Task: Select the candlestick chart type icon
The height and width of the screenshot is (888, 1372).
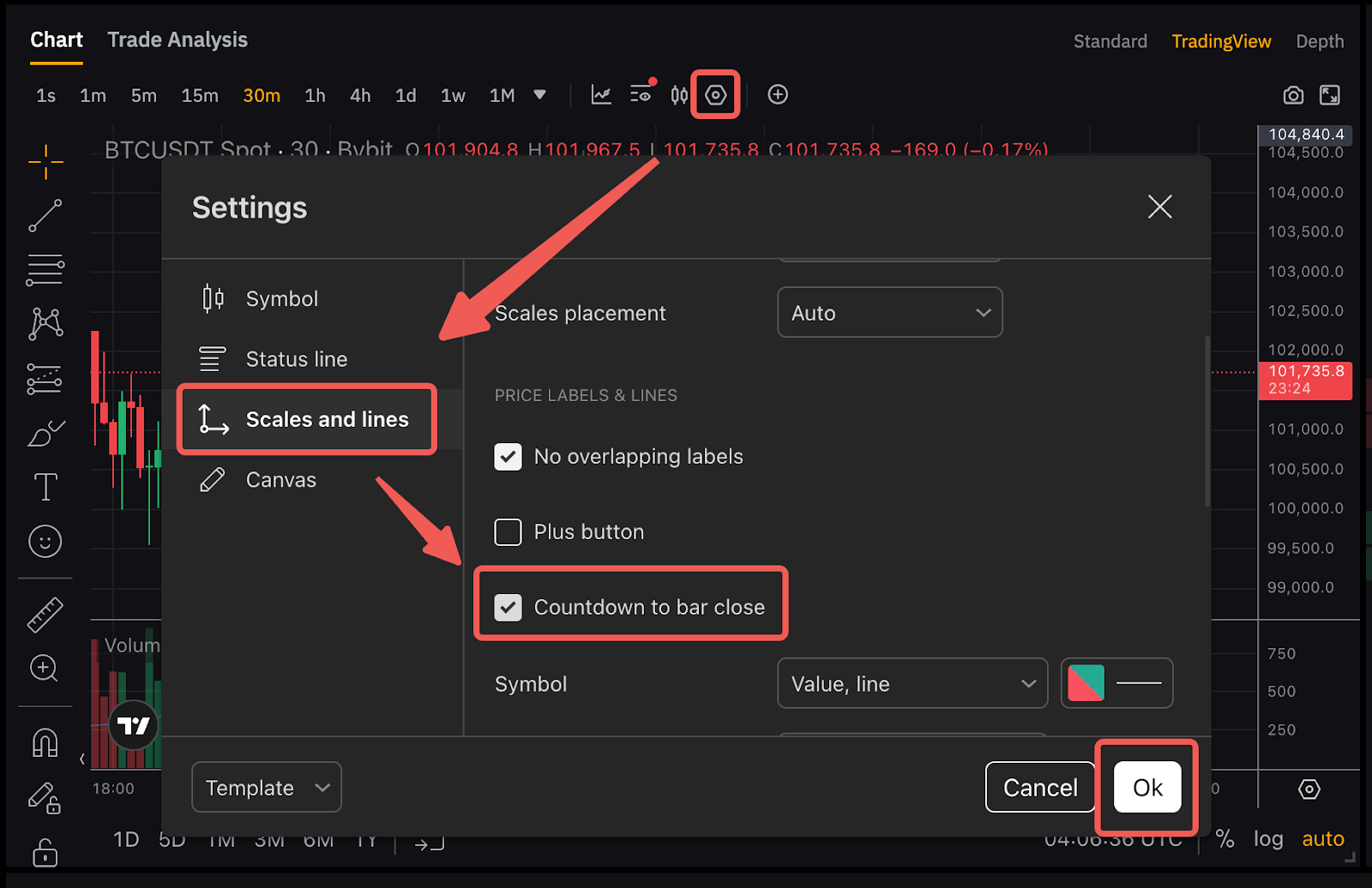Action: (679, 94)
